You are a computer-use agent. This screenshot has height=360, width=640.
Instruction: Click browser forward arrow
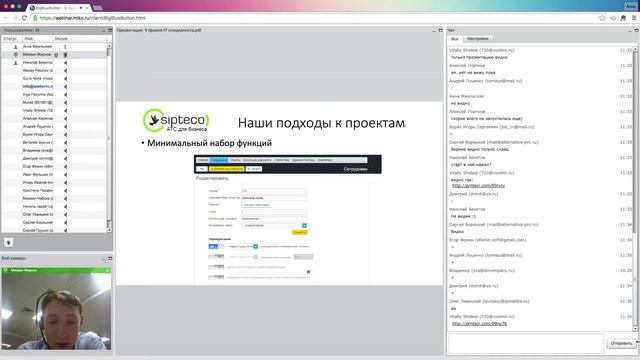tap(15, 18)
